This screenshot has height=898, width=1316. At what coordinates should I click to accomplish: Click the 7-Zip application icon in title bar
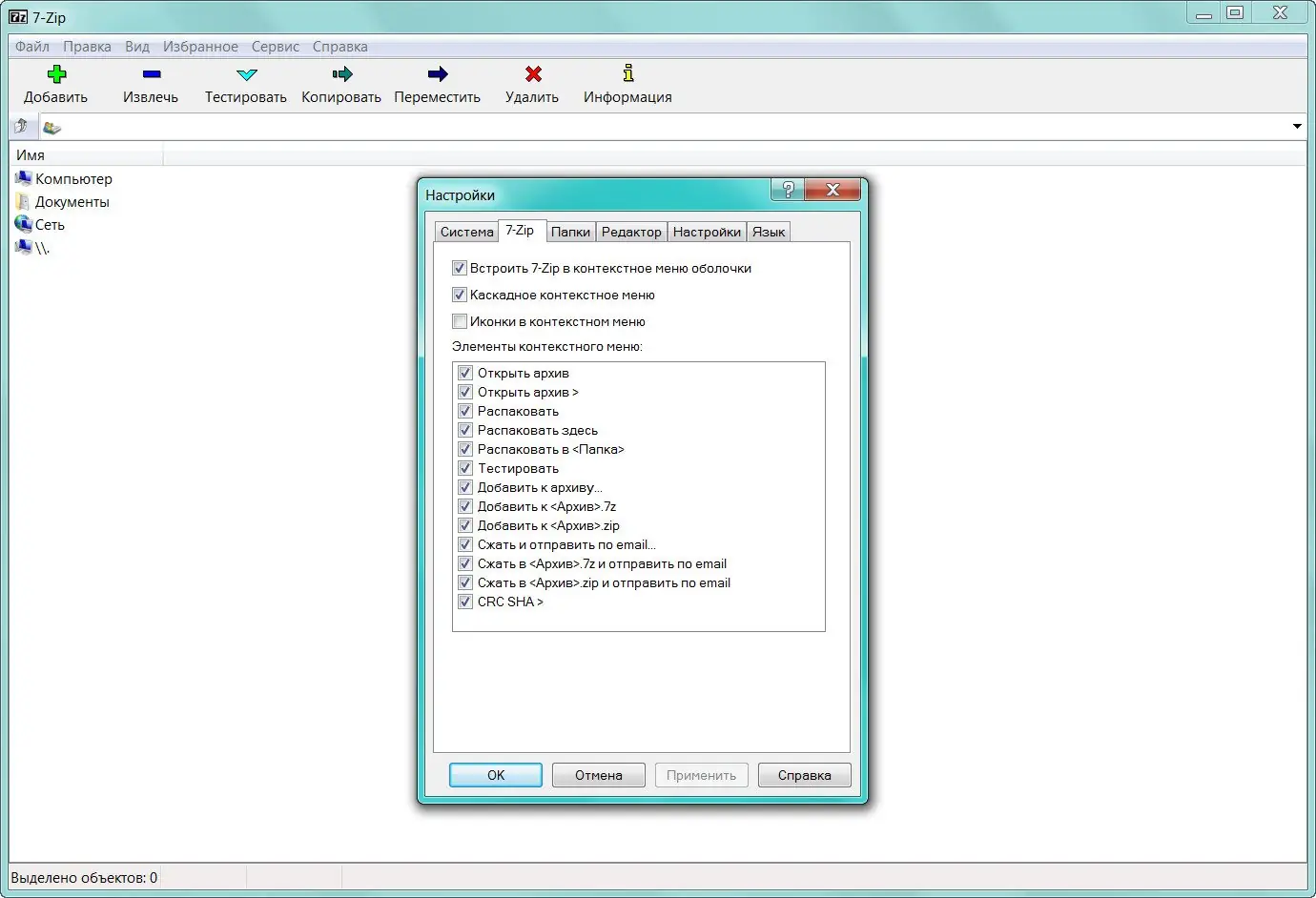coord(18,16)
